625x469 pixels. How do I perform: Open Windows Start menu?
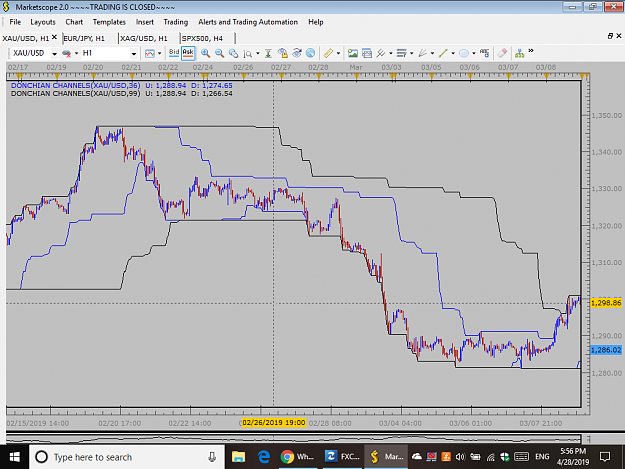pos(14,457)
